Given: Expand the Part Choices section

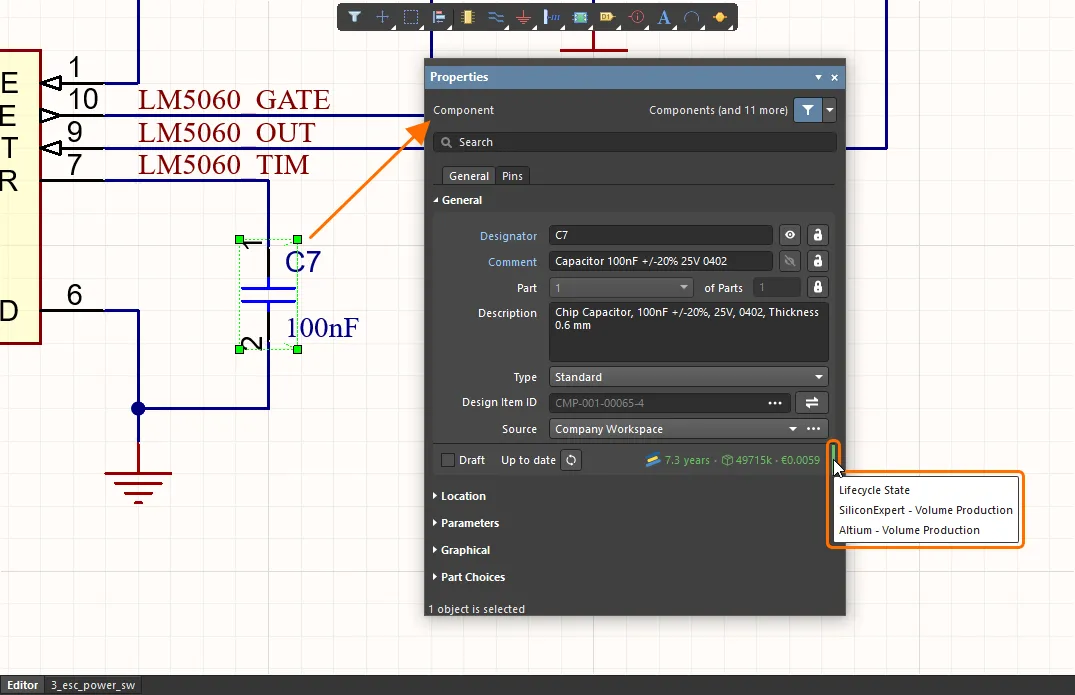Looking at the screenshot, I should click(472, 577).
